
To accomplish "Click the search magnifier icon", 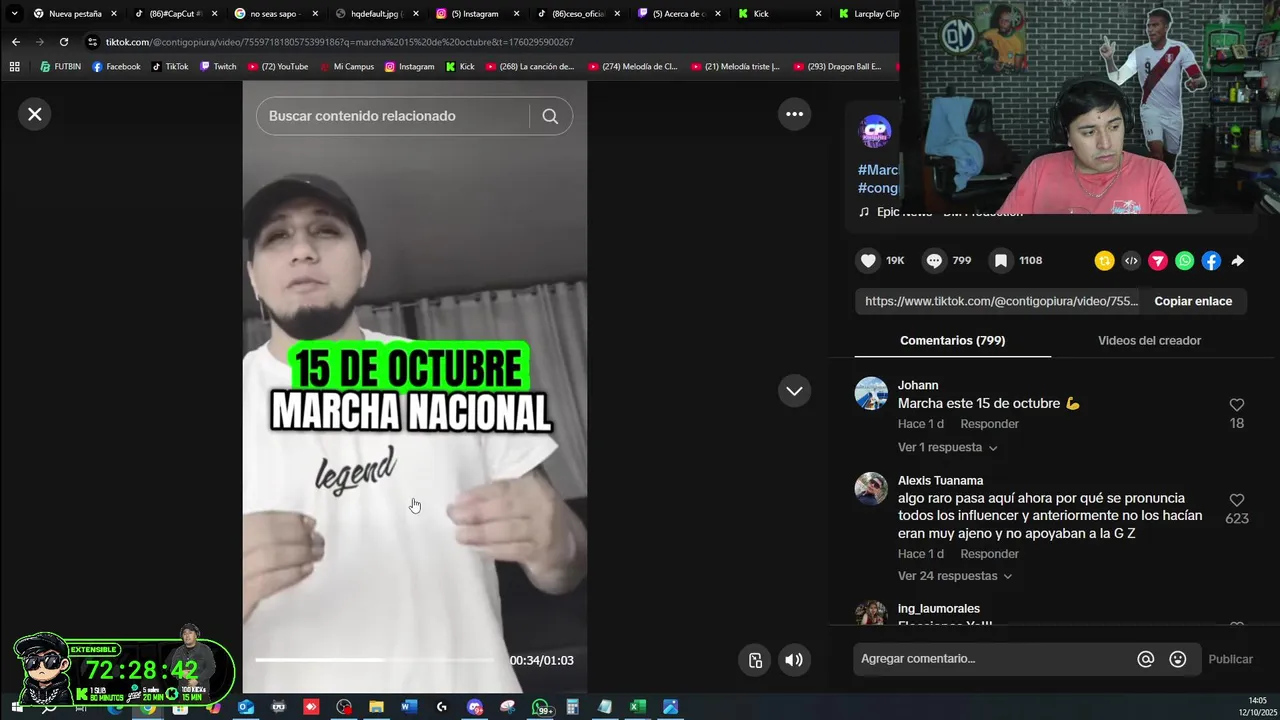I will coord(550,116).
